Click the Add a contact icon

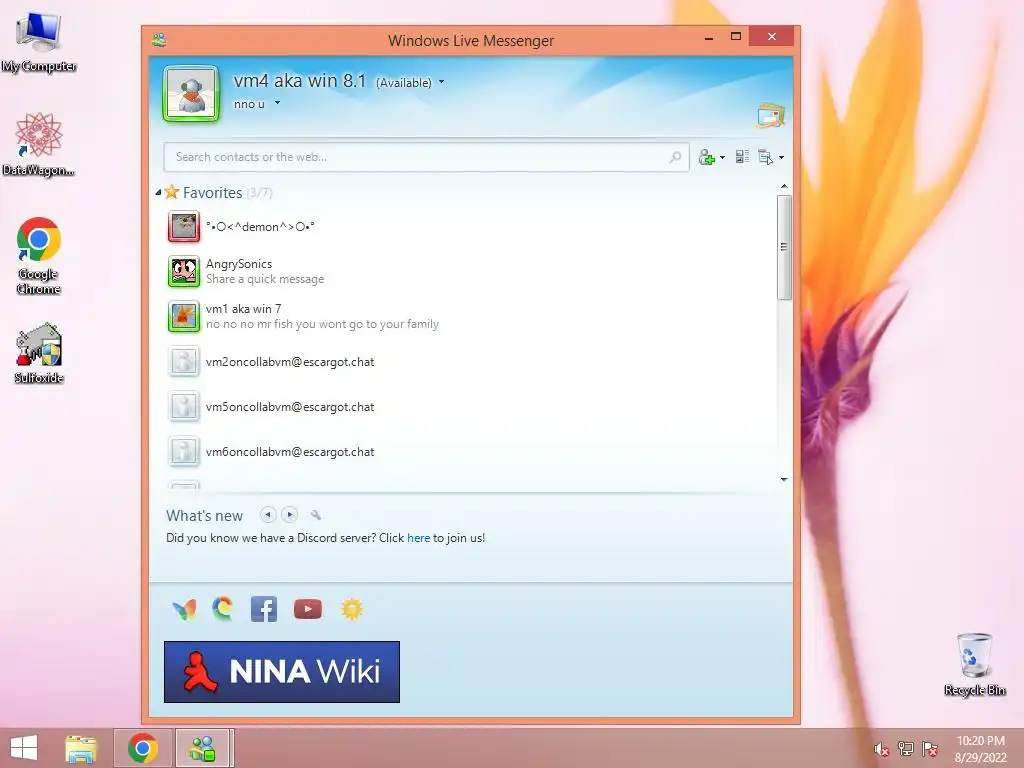coord(707,157)
